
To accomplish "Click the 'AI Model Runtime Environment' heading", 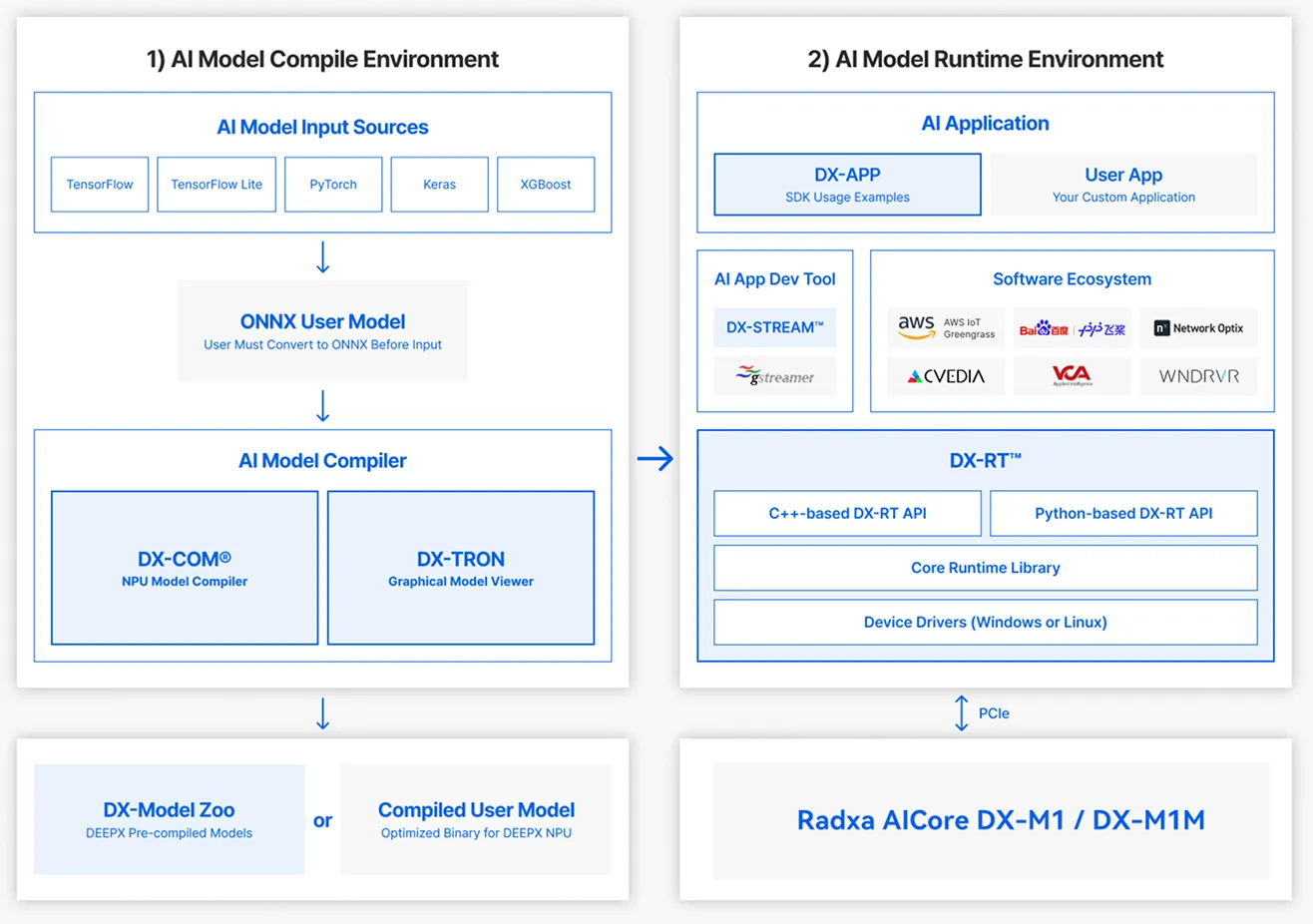I will pyautogui.click(x=986, y=59).
